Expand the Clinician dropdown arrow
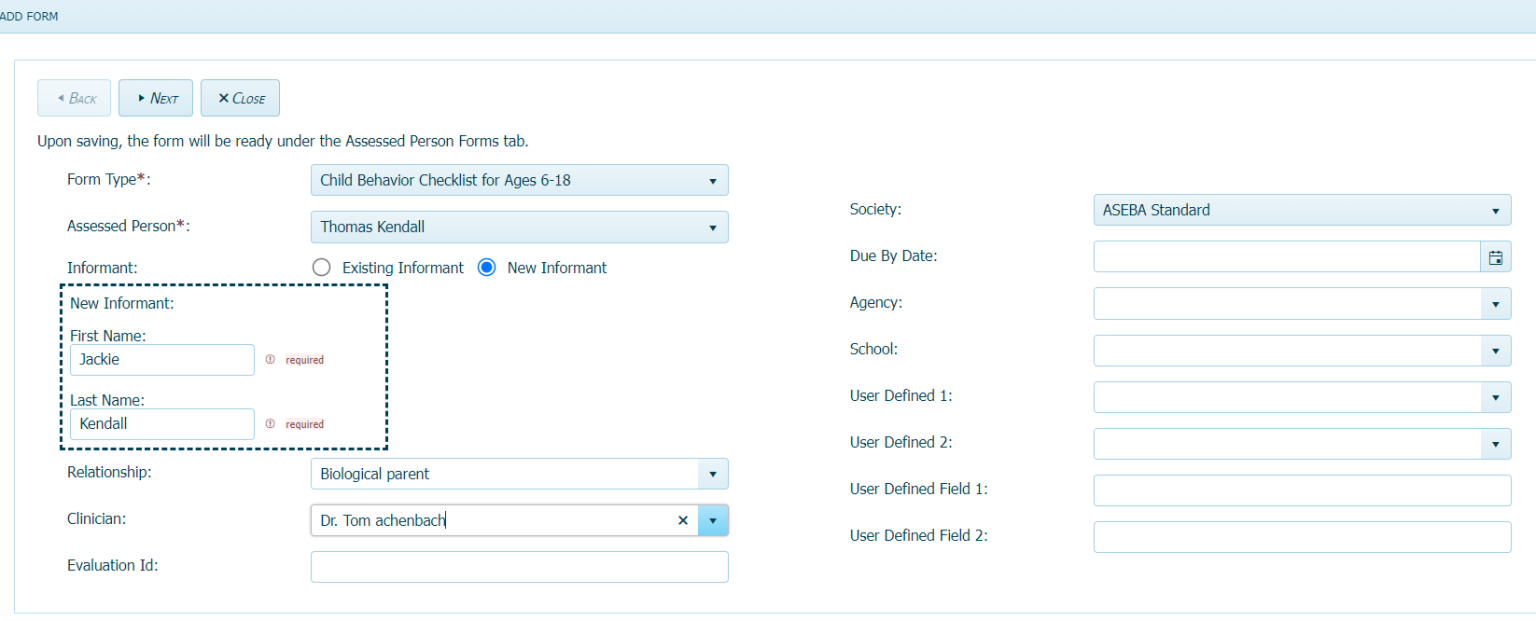 (713, 520)
